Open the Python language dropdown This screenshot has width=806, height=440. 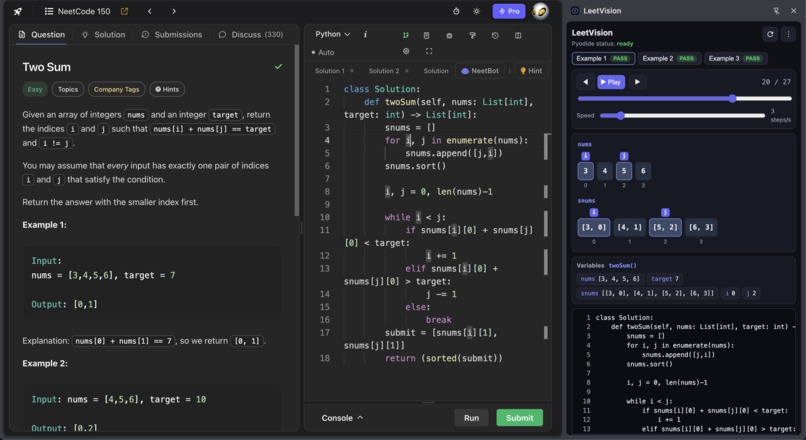pos(333,34)
